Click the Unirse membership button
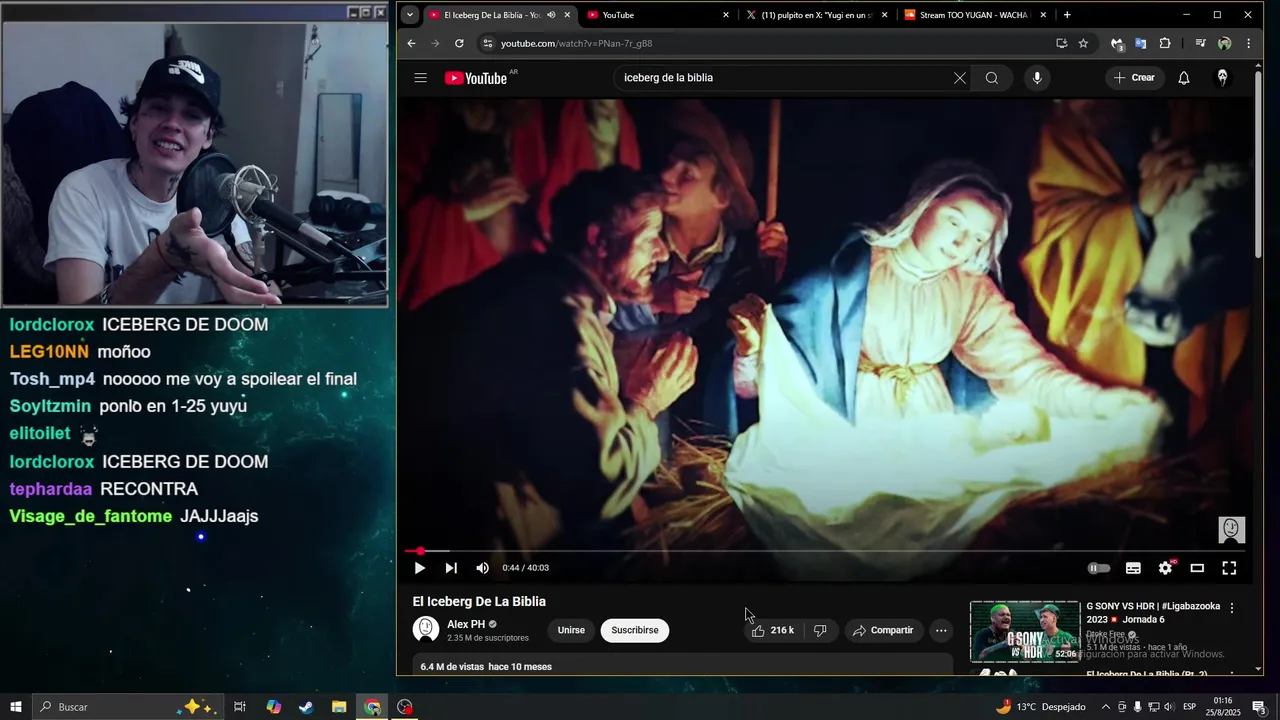 pyautogui.click(x=571, y=630)
